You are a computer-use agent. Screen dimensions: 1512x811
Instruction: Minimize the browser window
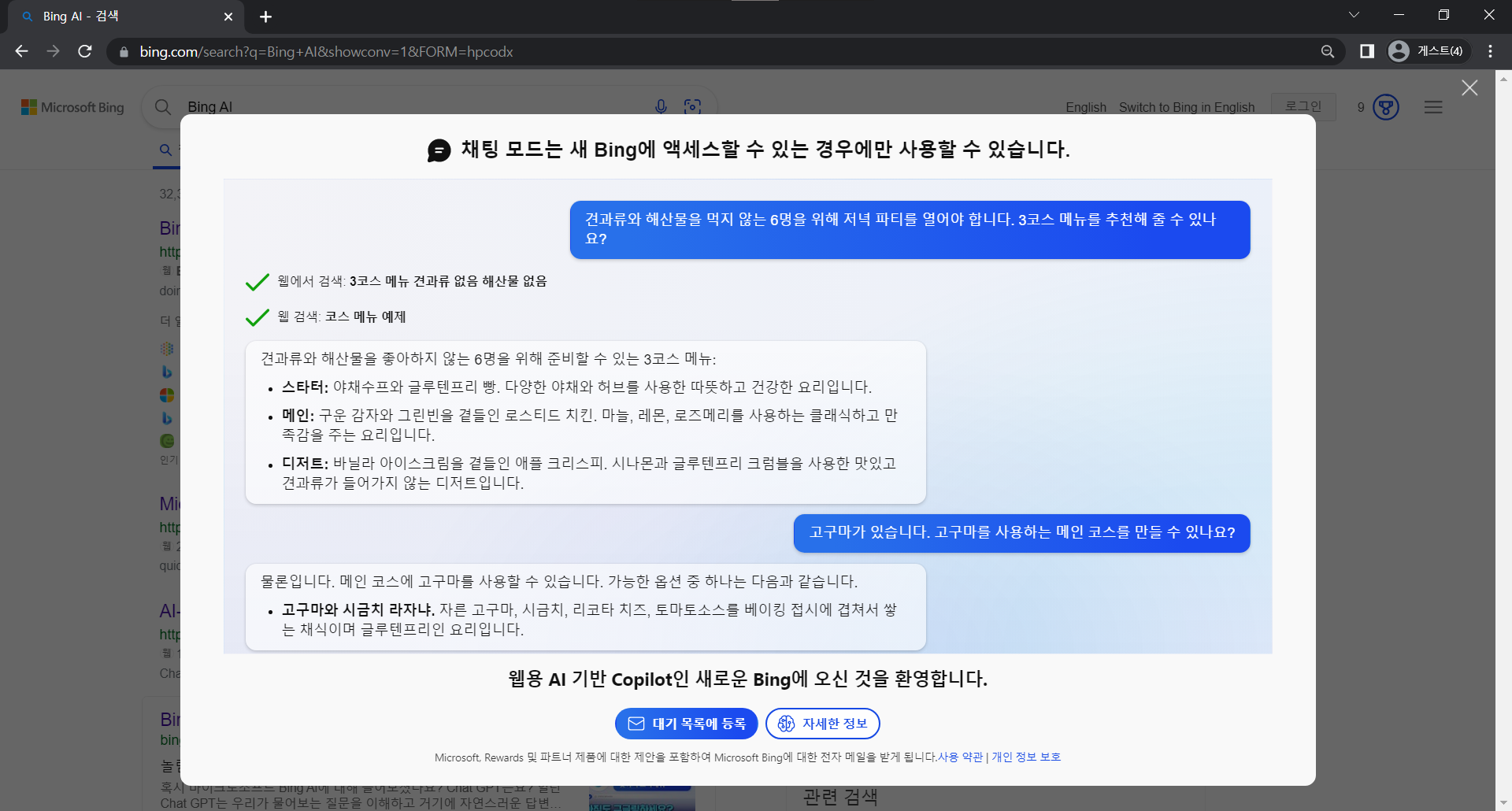(x=1399, y=15)
